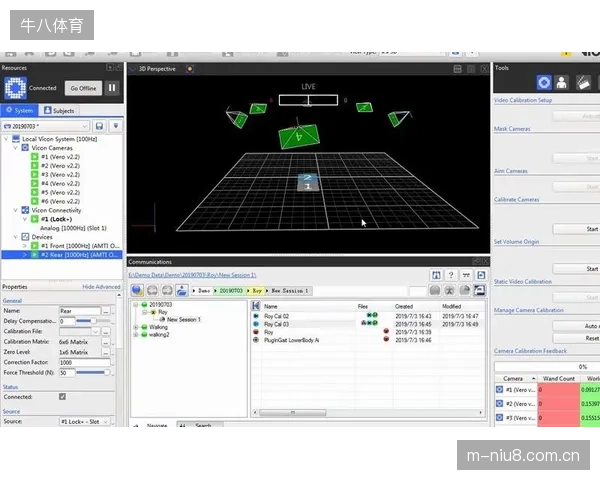The image size is (600, 480).
Task: Collapse the Vicon Cameras node
Action: tap(15, 147)
